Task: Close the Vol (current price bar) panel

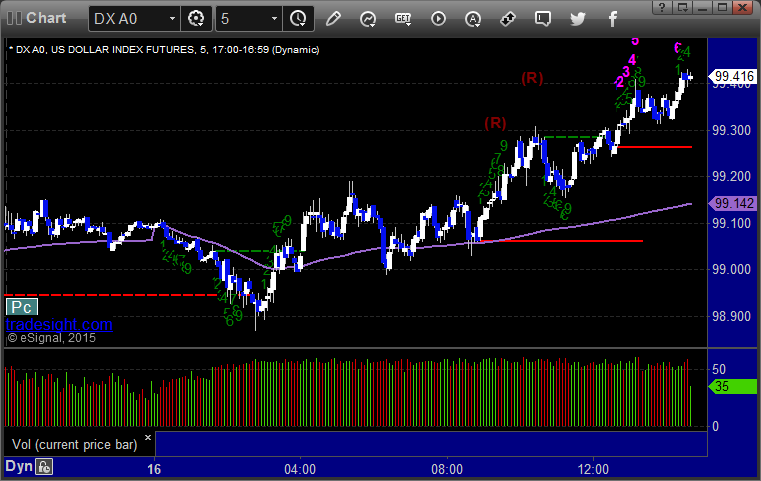Action: pos(148,437)
